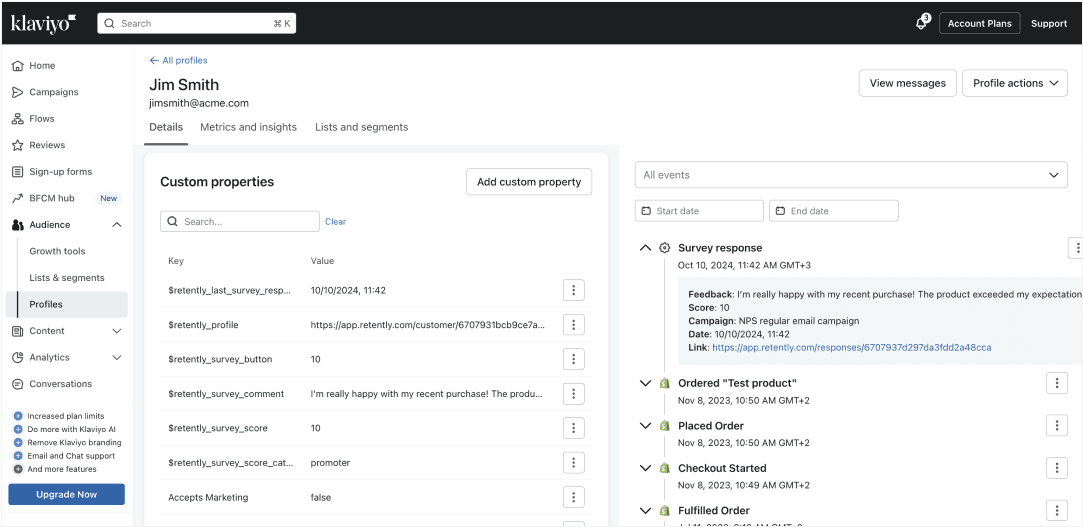Click the Upgrade Now button
The image size is (1083, 527).
[x=66, y=495]
